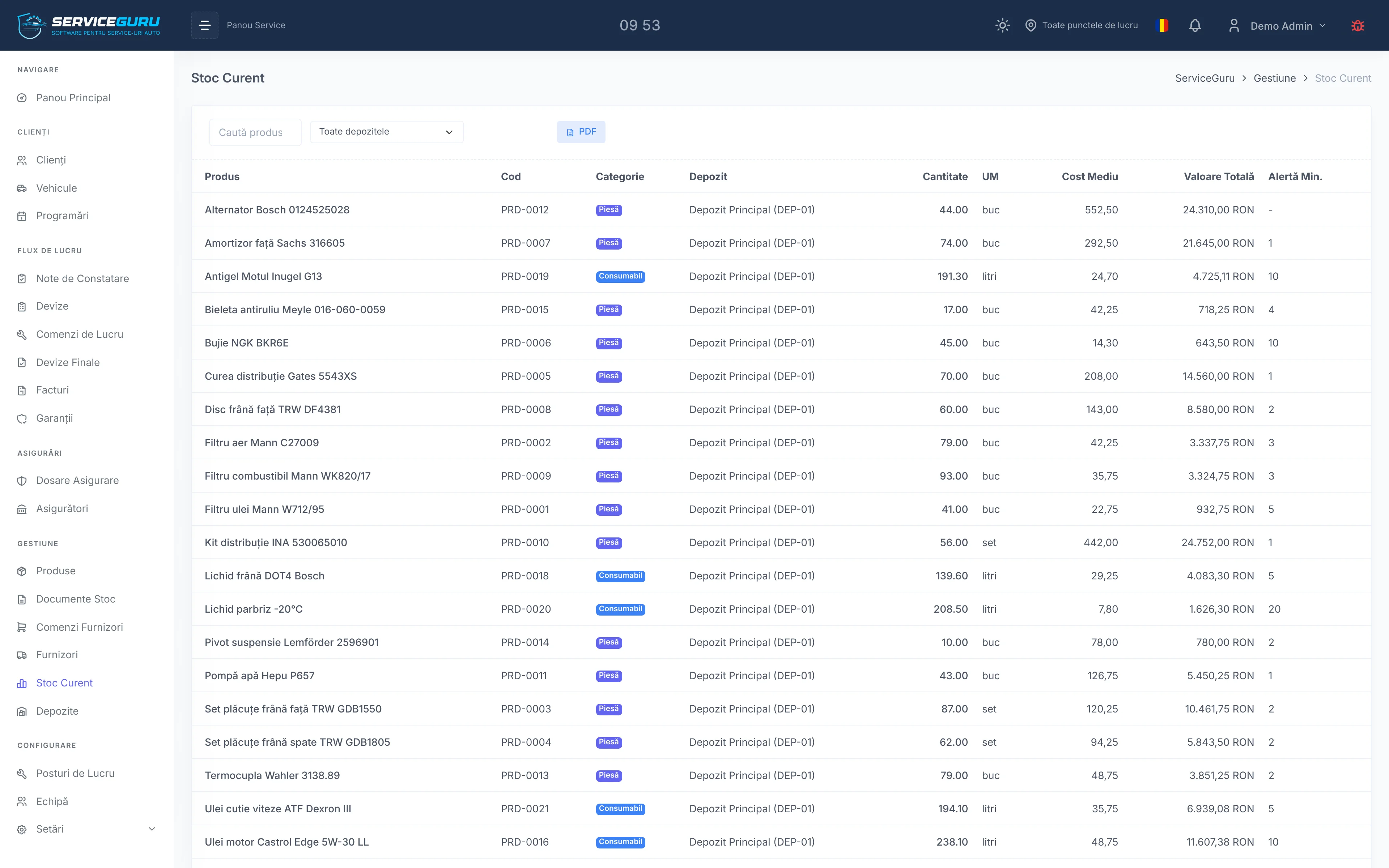The height and width of the screenshot is (868, 1389).
Task: Click ServiceGuru breadcrumb link
Action: click(x=1205, y=78)
